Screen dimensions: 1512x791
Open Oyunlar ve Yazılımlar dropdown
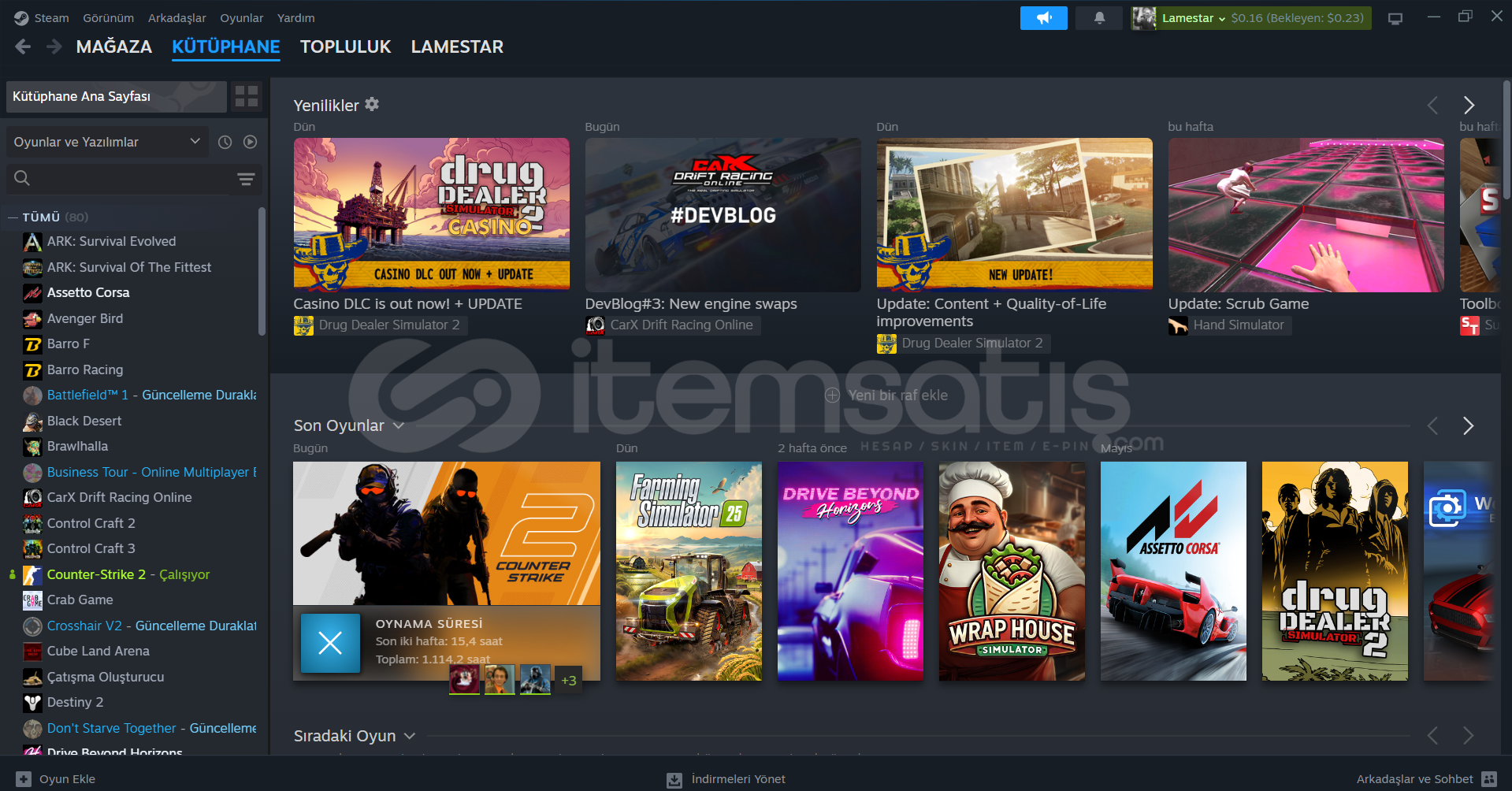click(x=107, y=142)
